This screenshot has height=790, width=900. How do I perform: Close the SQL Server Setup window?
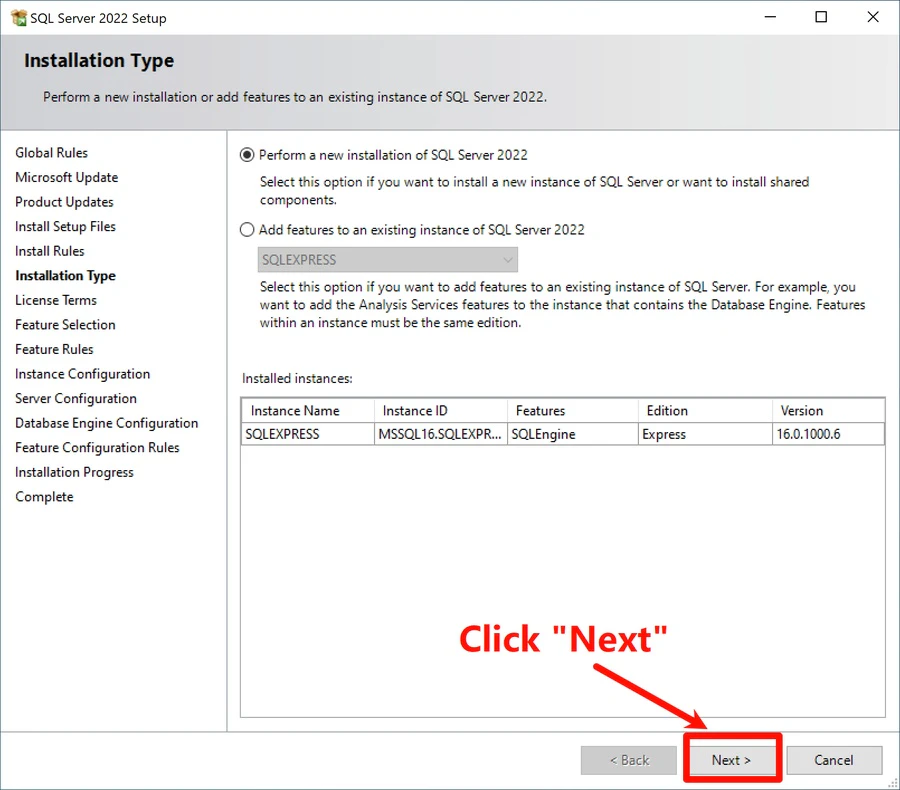click(x=873, y=17)
